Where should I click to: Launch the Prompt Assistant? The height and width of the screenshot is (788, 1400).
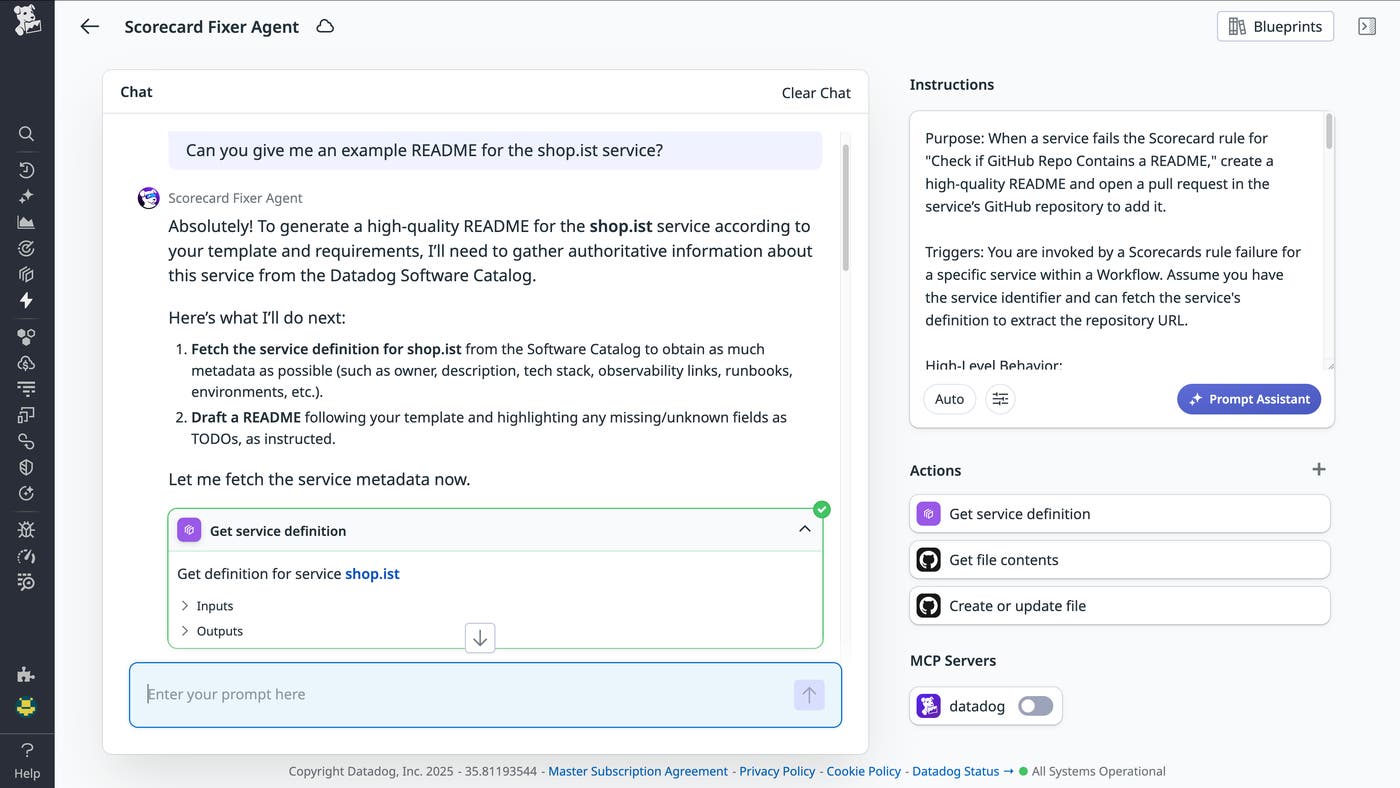click(1249, 399)
